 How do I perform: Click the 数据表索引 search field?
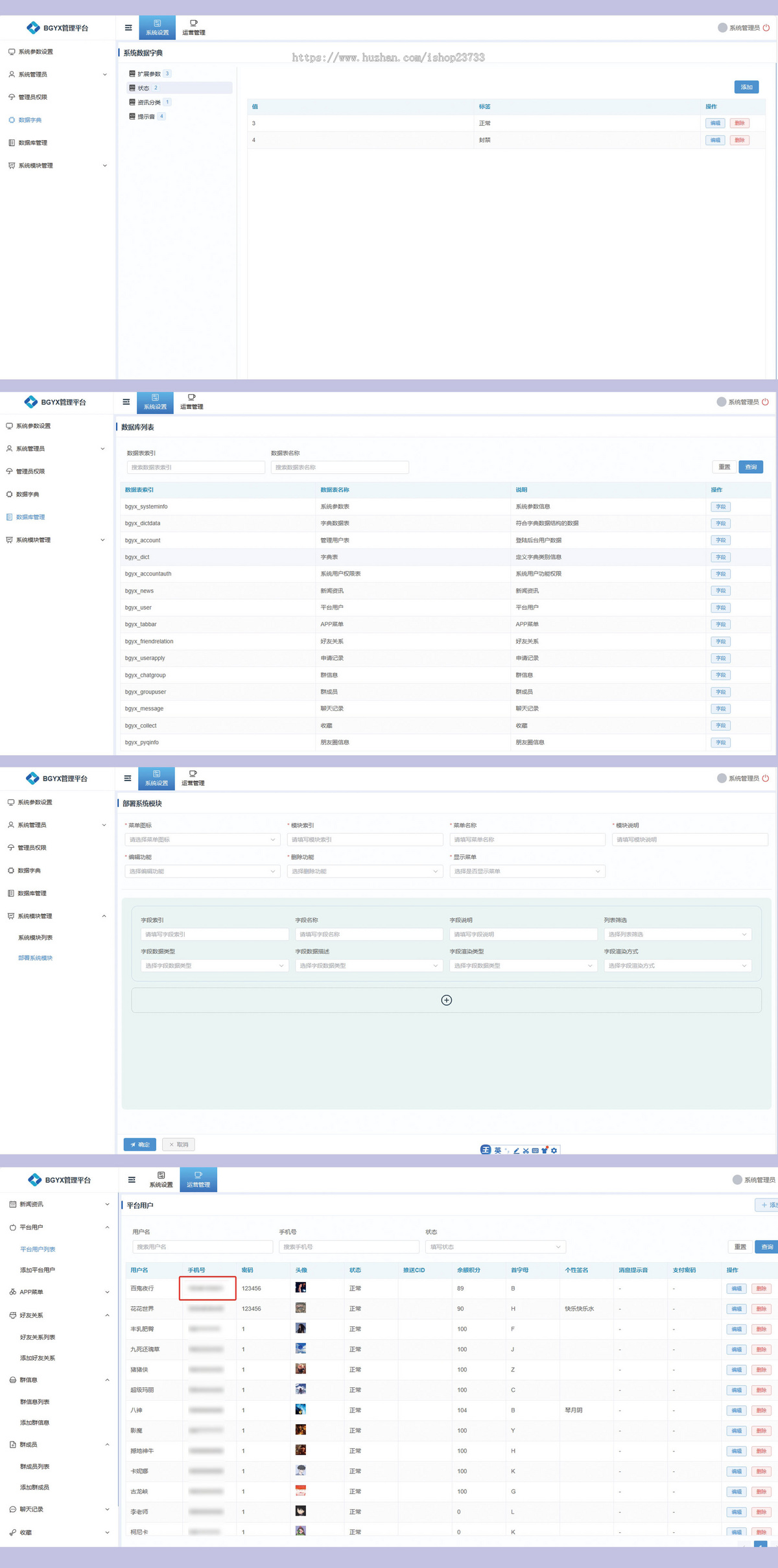pyautogui.click(x=196, y=467)
